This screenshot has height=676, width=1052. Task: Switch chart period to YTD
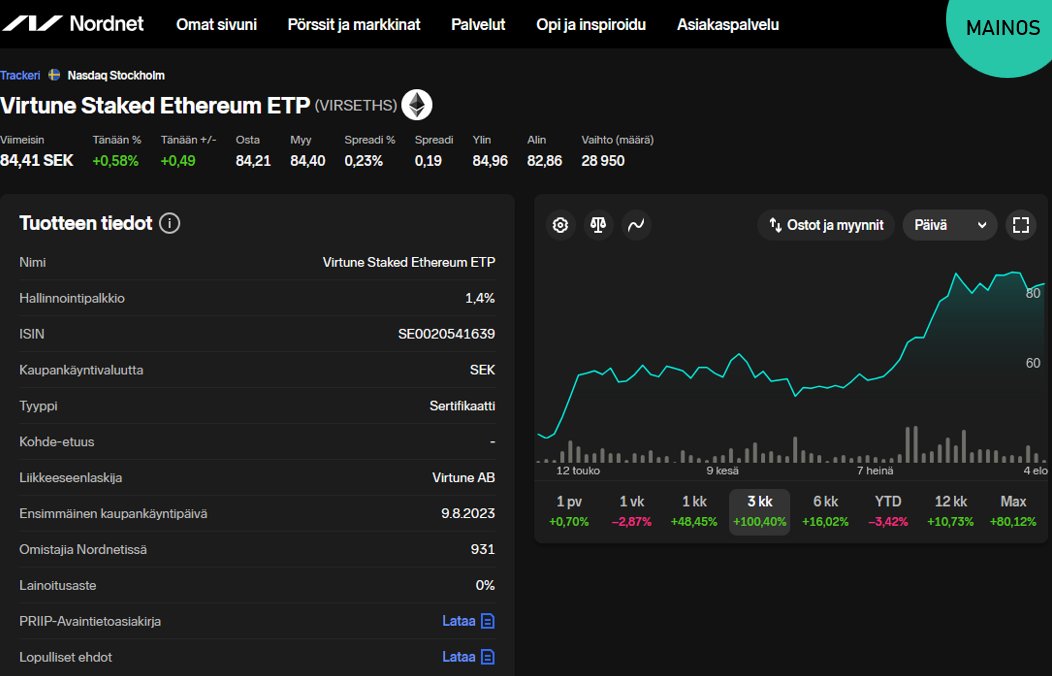point(888,511)
